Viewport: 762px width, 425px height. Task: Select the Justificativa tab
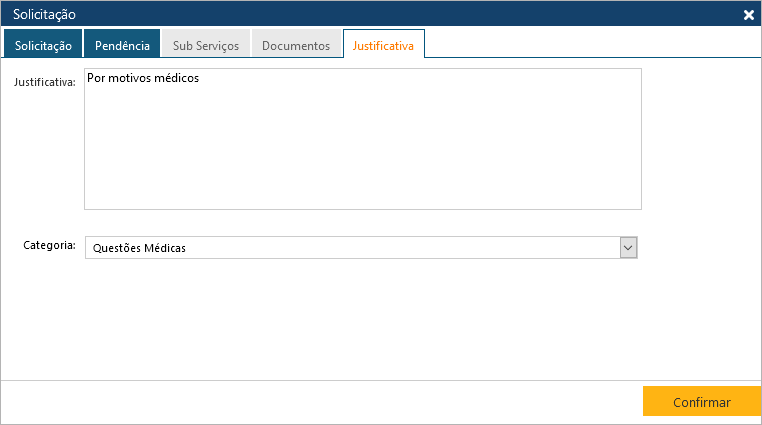pos(384,45)
